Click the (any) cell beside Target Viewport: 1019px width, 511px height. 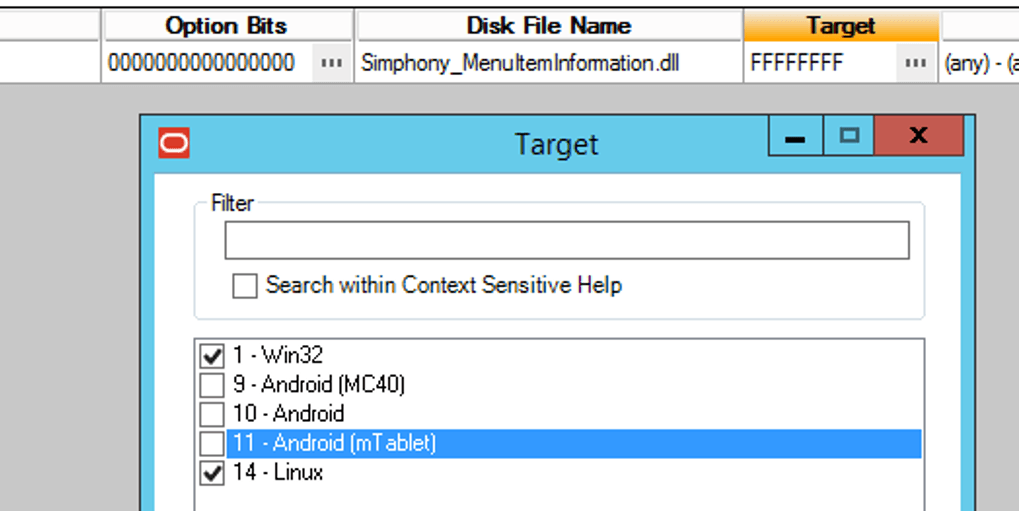[x=980, y=63]
